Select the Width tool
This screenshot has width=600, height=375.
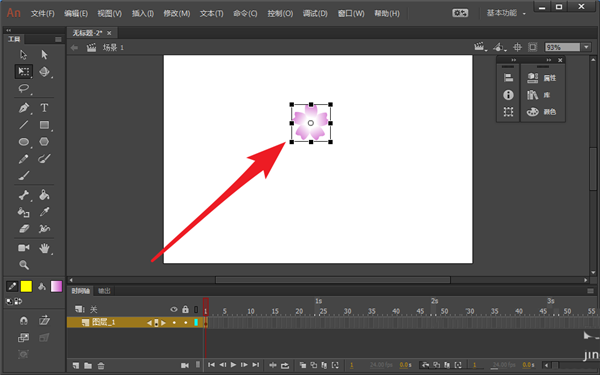pos(44,229)
